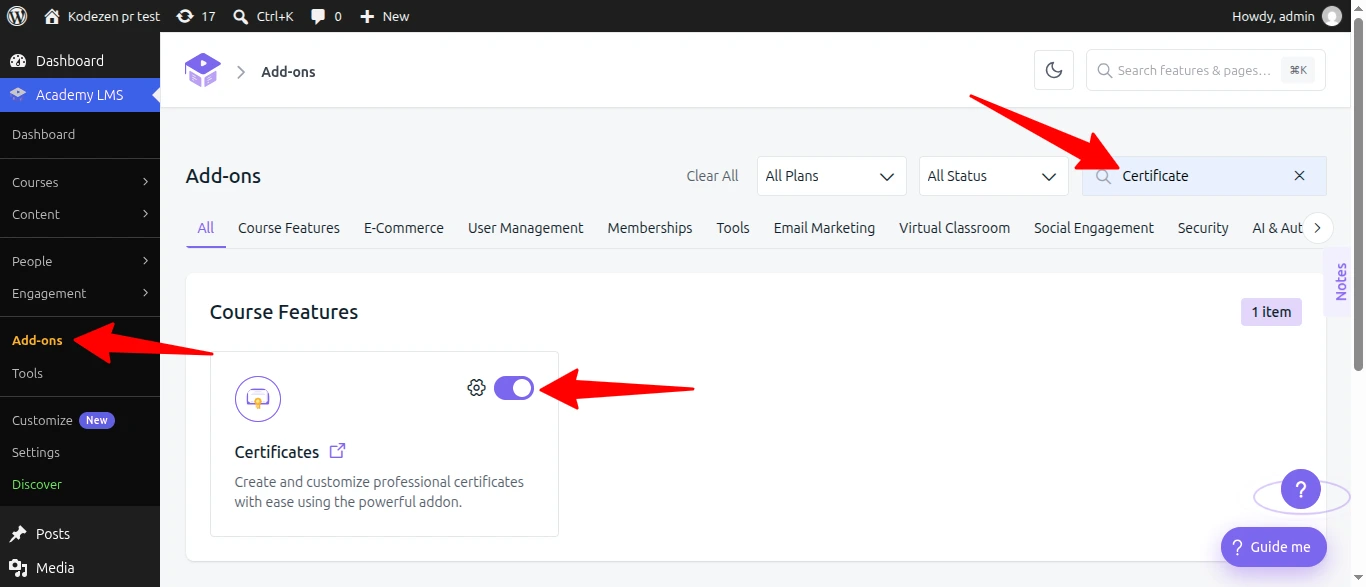The height and width of the screenshot is (587, 1366).
Task: Select the Social Engagement tab
Action: 1094,228
